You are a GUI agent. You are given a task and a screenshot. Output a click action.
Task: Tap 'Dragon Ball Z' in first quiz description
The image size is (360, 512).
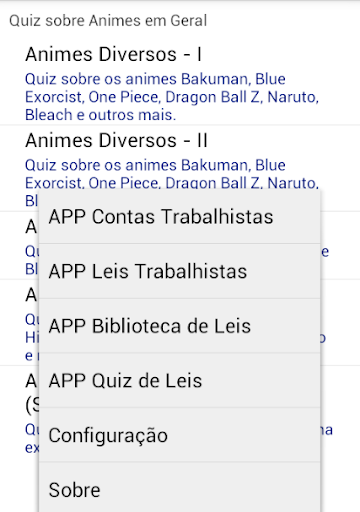[x=212, y=97]
